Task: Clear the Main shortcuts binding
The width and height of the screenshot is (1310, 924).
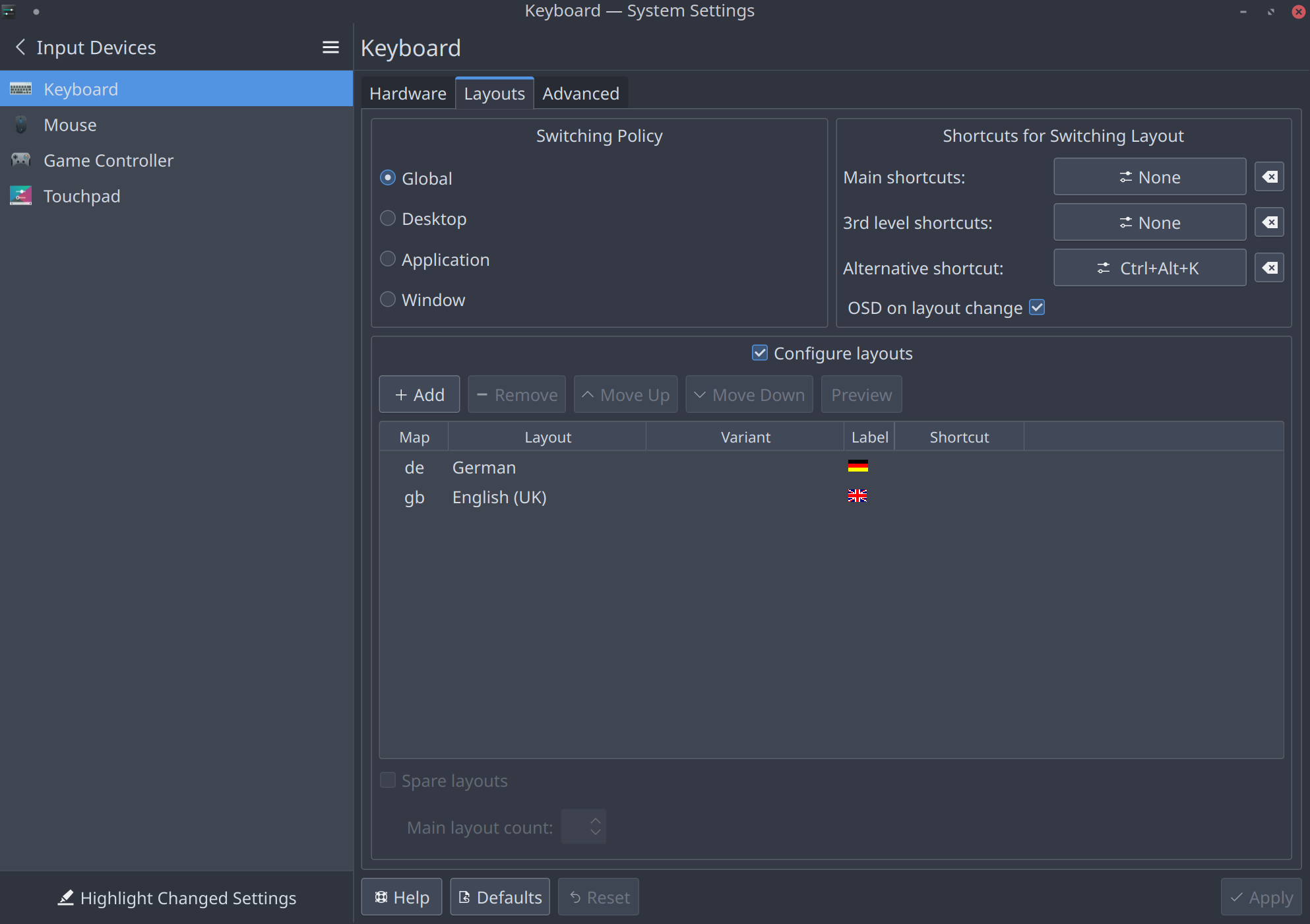Action: 1269,177
